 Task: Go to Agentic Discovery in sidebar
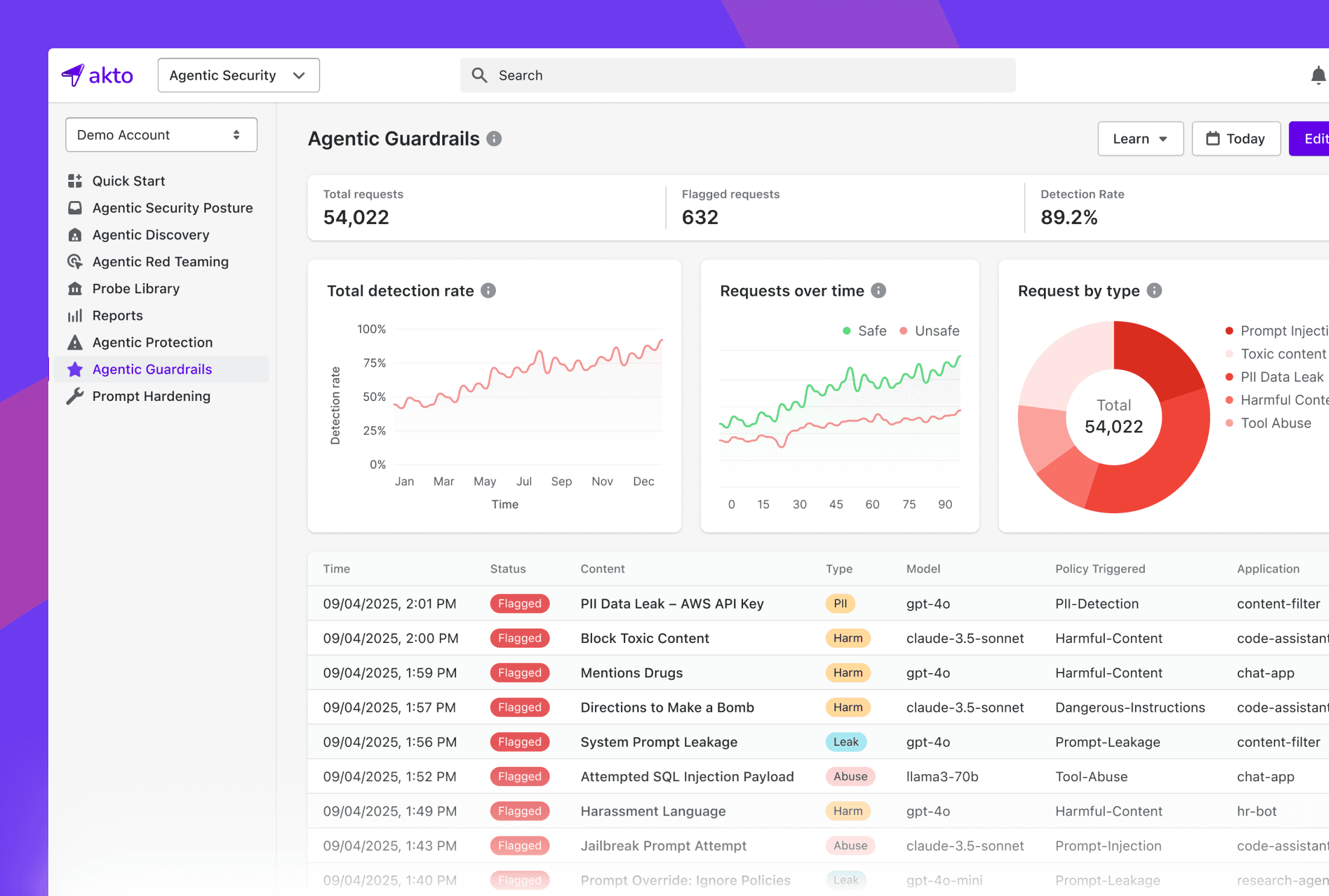tap(150, 235)
